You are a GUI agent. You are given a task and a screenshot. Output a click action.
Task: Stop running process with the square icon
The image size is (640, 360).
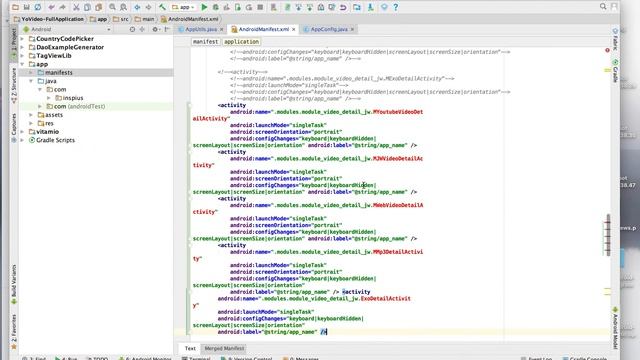pos(260,7)
